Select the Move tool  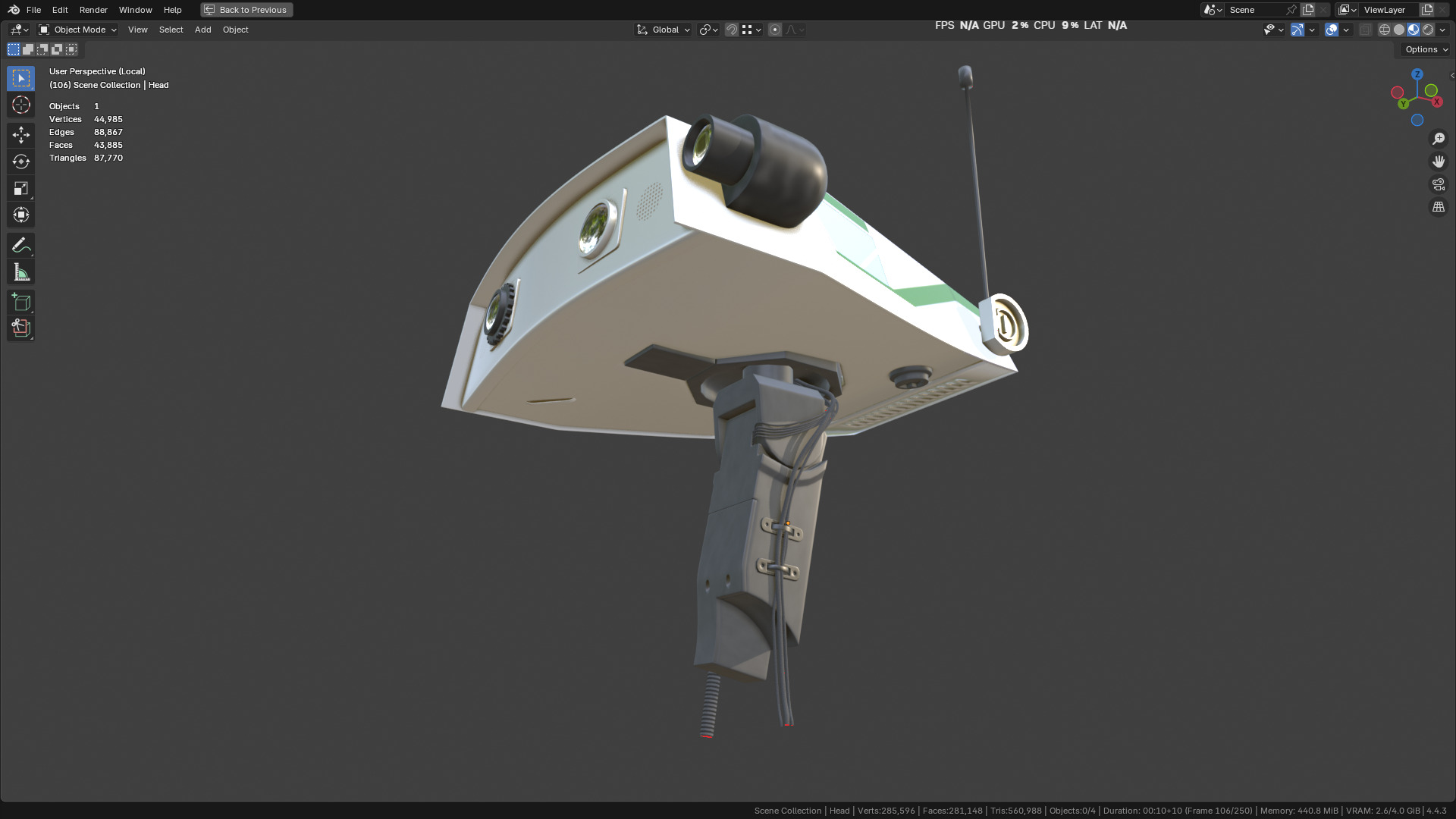[20, 135]
